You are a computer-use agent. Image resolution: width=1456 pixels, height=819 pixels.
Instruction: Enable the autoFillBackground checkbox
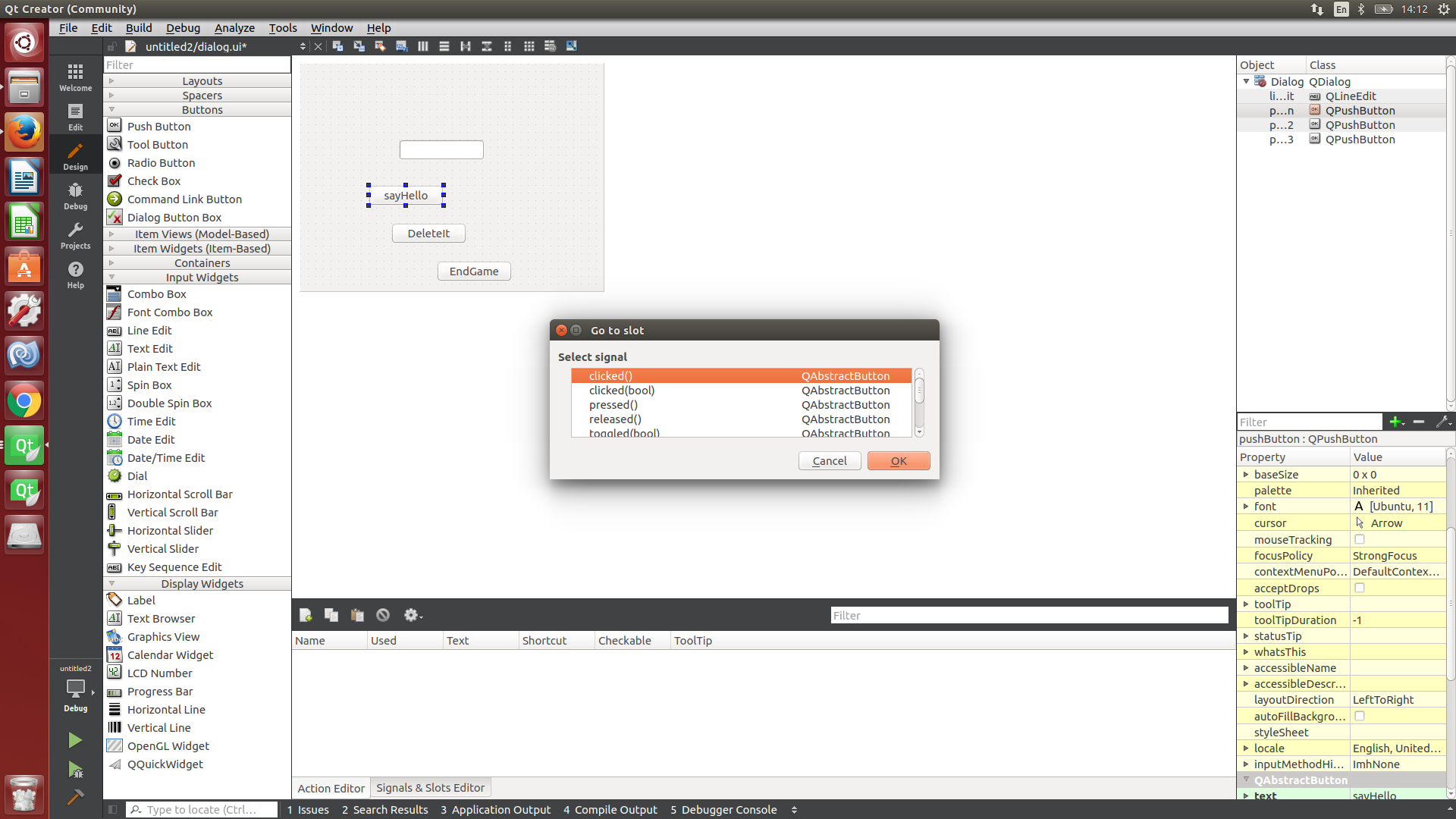pyautogui.click(x=1360, y=716)
